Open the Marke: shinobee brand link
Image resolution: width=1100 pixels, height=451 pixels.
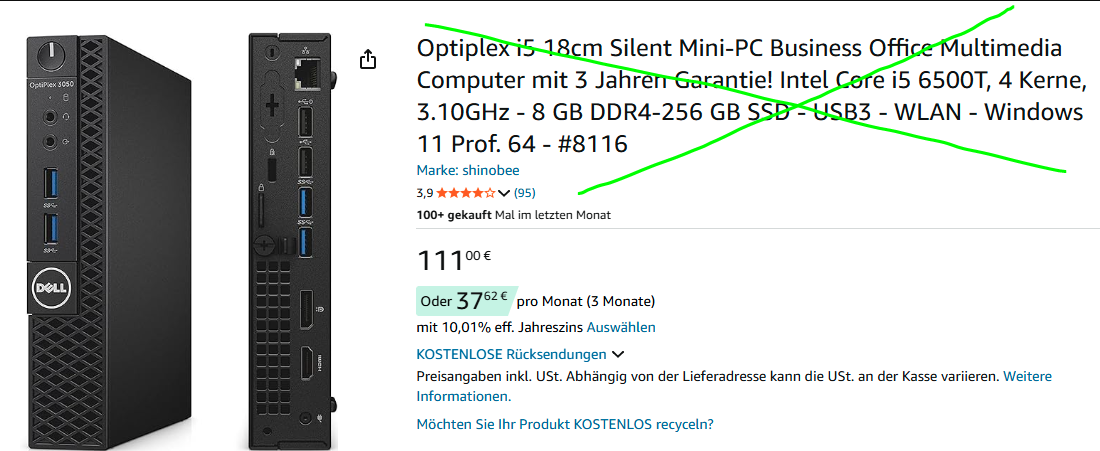pos(467,170)
